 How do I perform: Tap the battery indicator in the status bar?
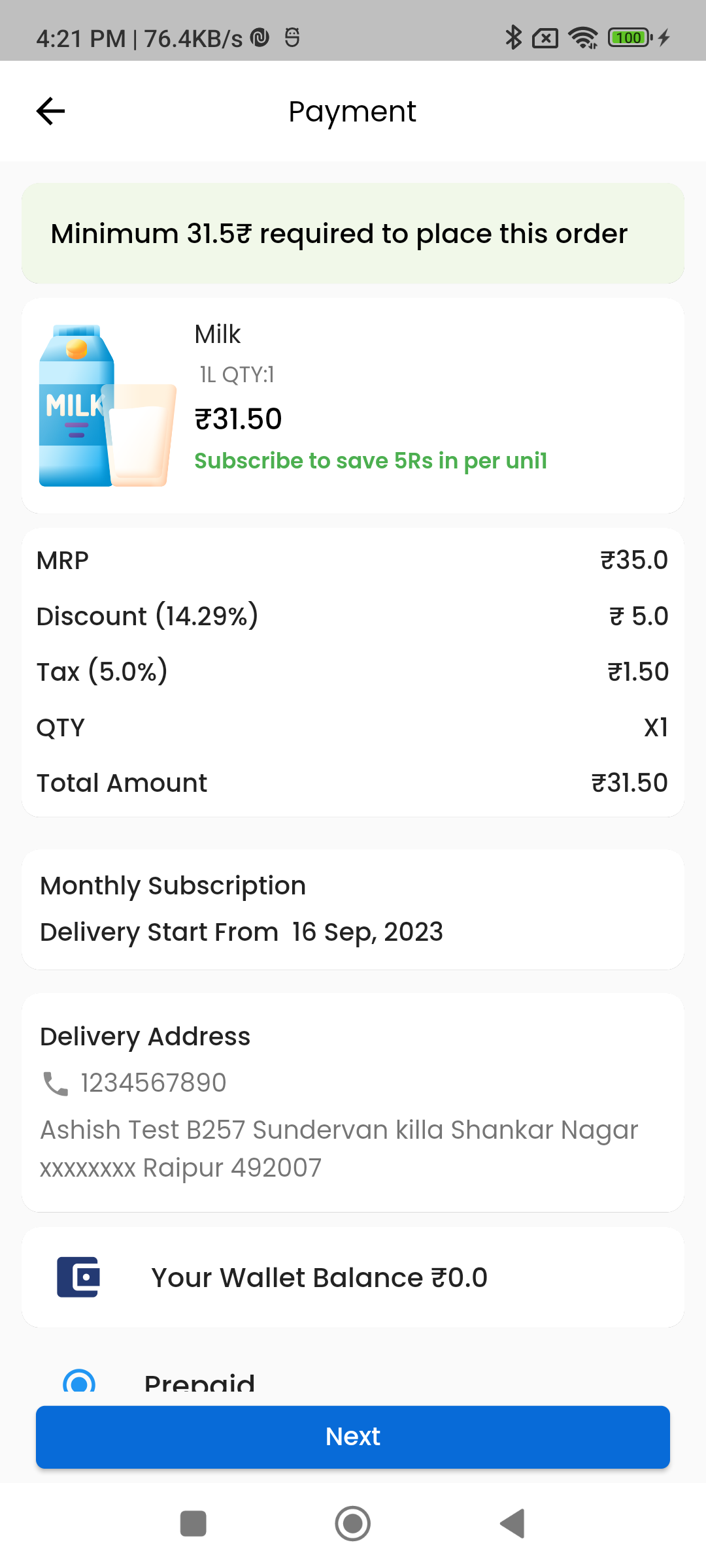629,39
